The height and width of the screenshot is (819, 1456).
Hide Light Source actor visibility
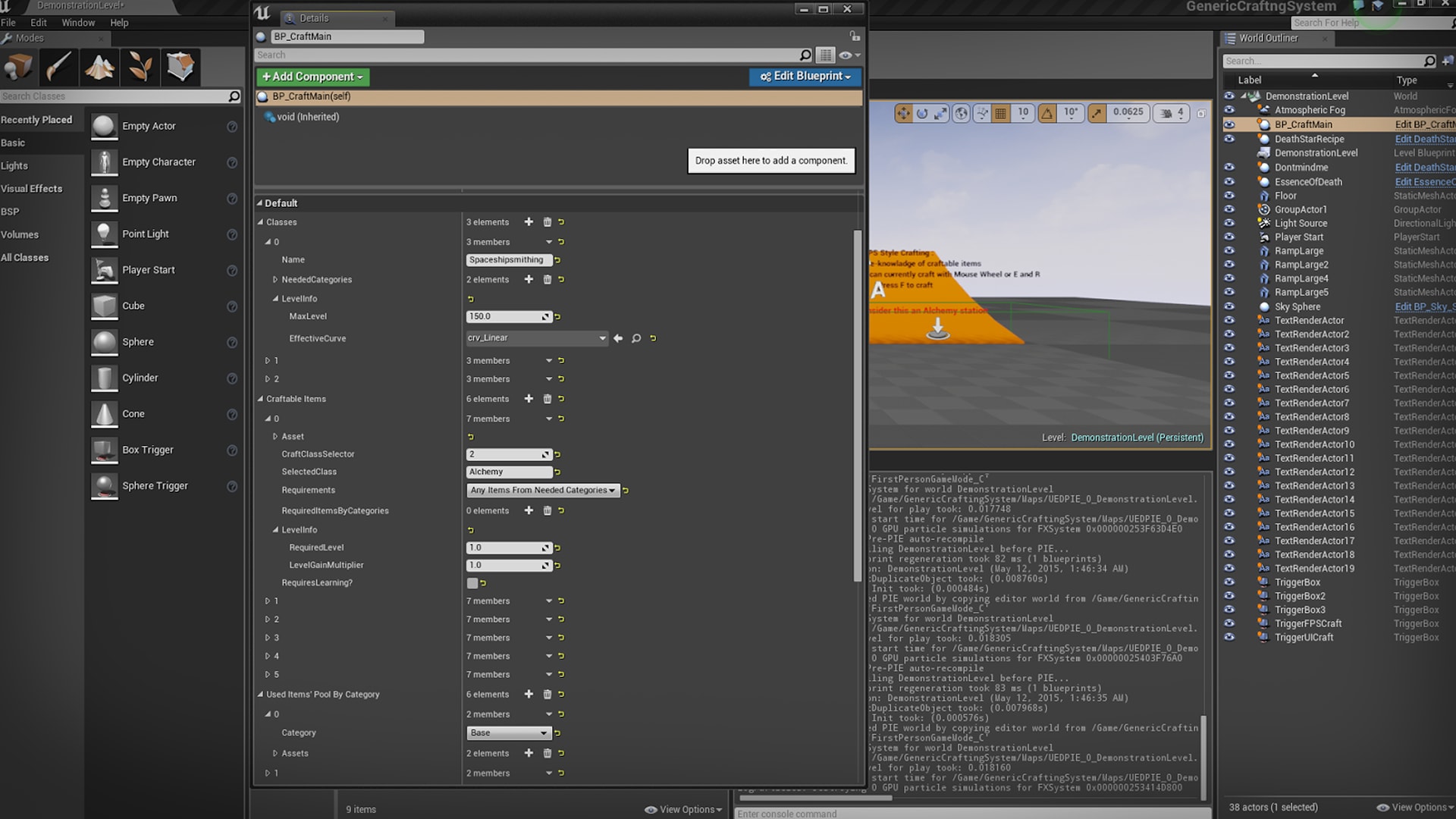point(1229,224)
